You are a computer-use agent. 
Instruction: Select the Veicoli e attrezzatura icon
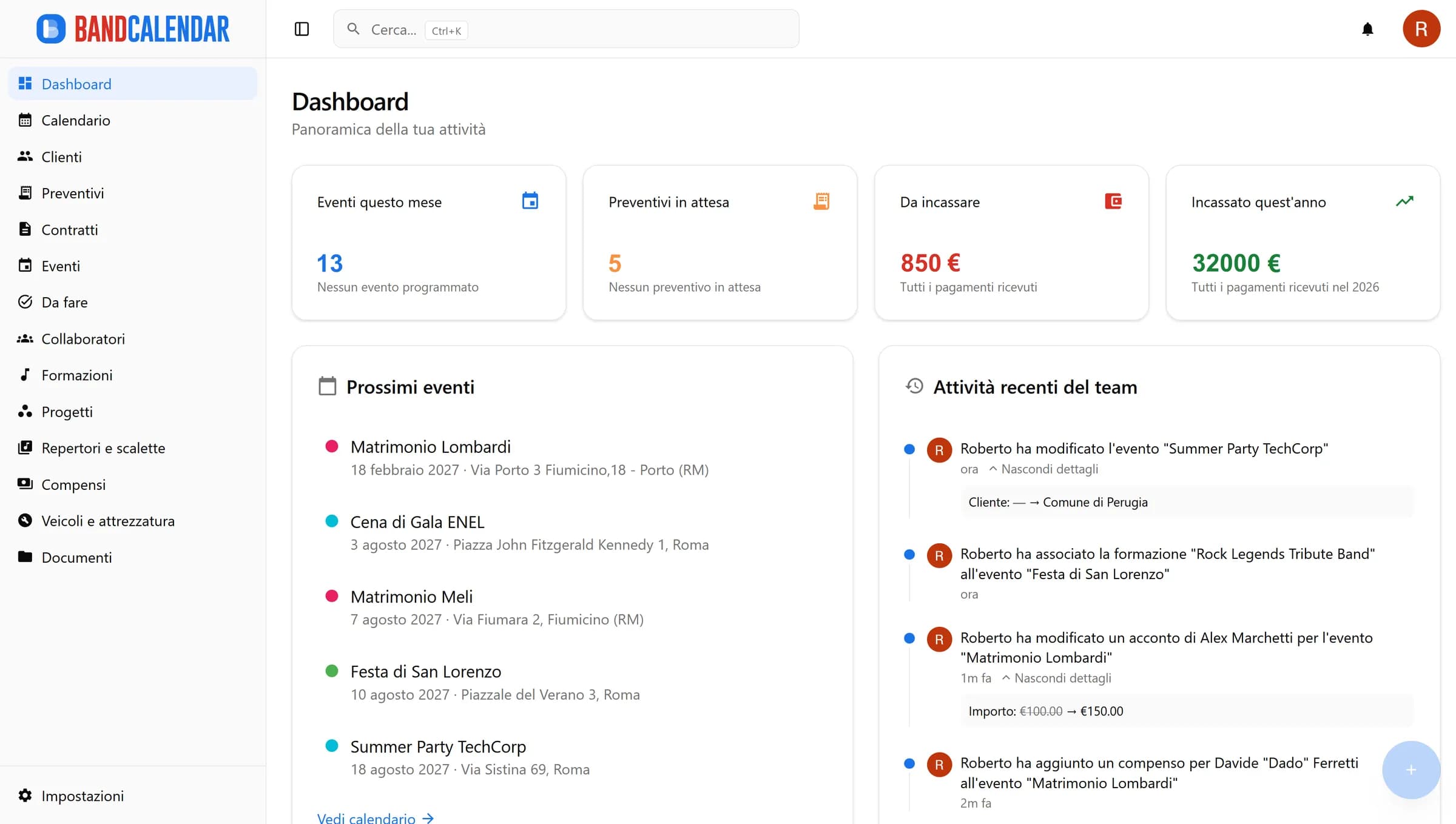pyautogui.click(x=25, y=520)
